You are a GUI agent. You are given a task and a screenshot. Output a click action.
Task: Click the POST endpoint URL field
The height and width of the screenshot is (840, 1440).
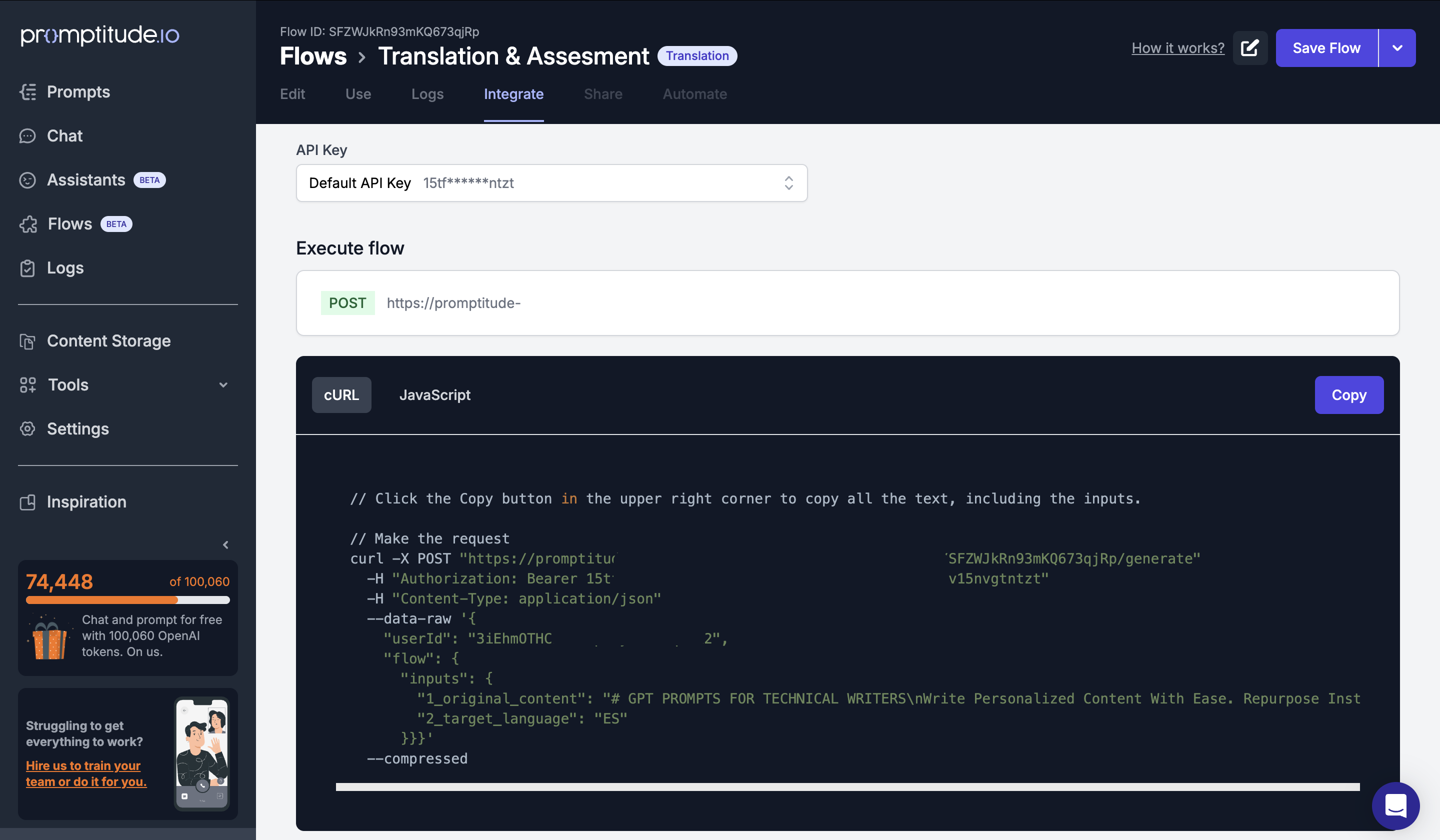pyautogui.click(x=847, y=303)
